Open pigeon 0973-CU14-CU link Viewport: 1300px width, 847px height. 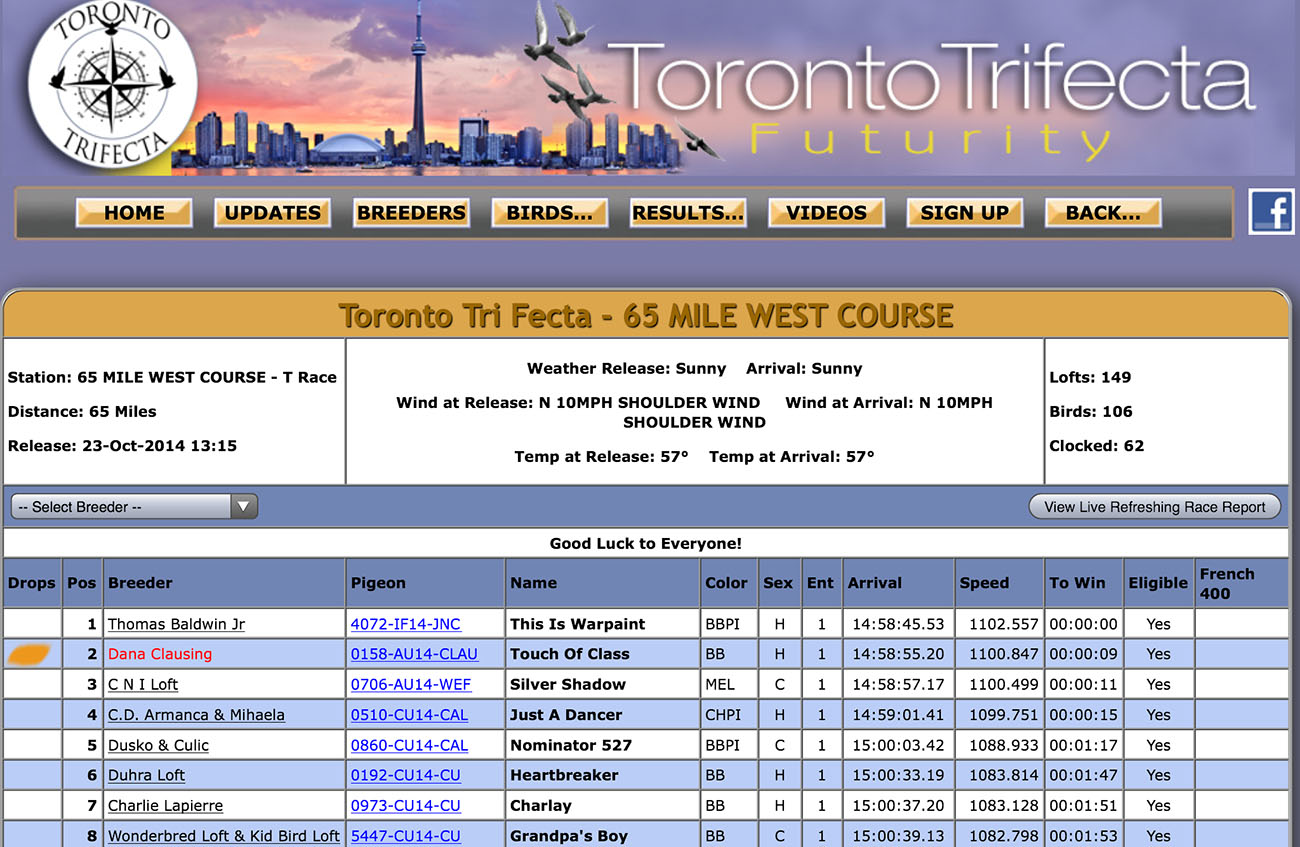405,806
